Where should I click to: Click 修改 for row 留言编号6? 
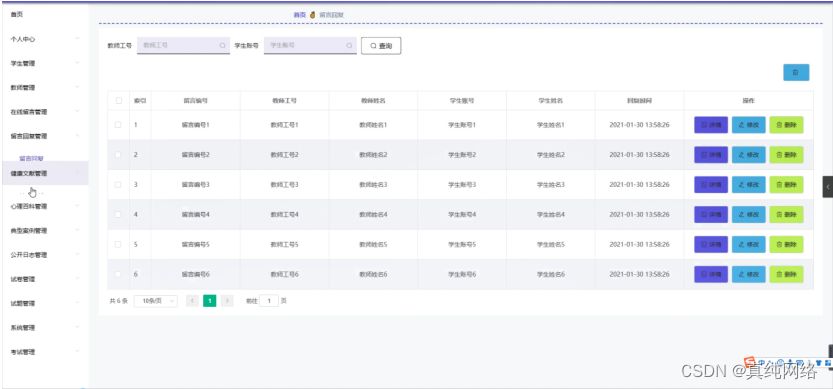[749, 274]
